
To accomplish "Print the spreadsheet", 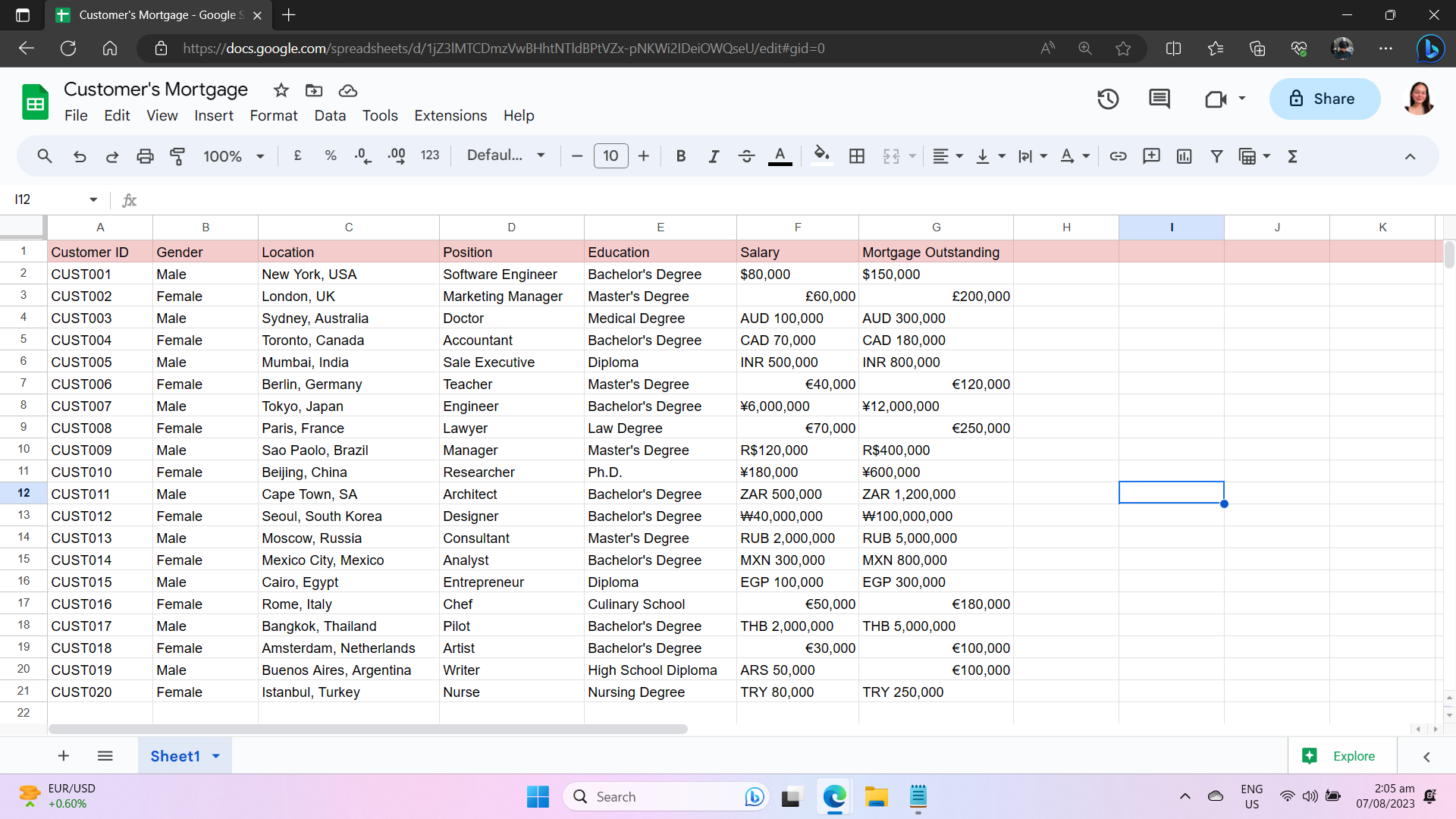I will [x=145, y=156].
